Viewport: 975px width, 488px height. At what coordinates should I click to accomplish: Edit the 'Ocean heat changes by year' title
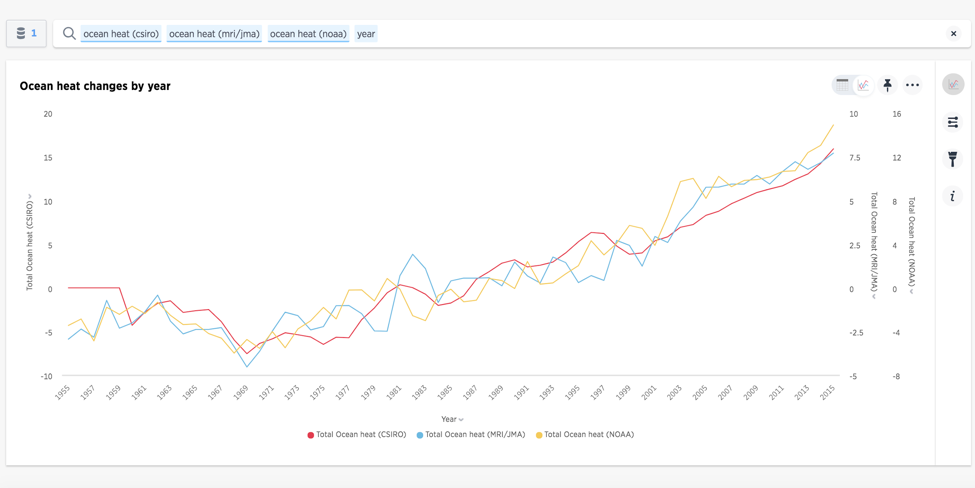click(95, 86)
